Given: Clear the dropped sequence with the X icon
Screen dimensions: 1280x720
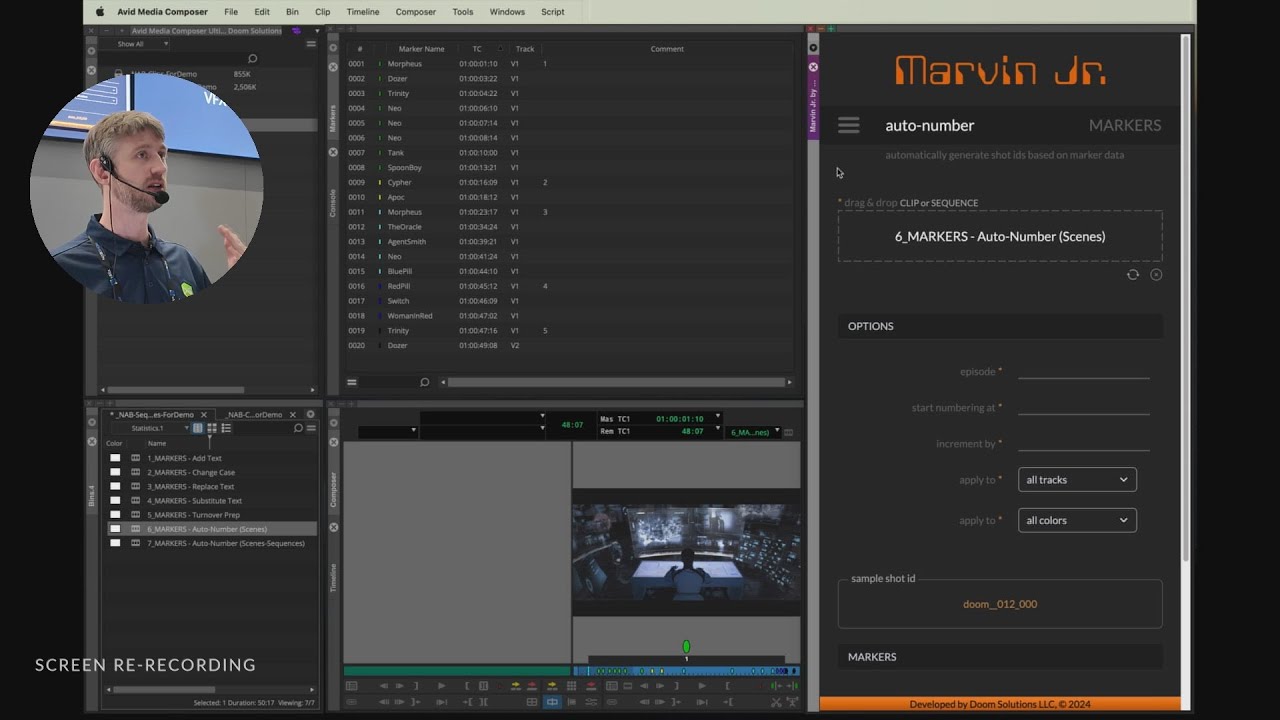Looking at the screenshot, I should pyautogui.click(x=1156, y=275).
